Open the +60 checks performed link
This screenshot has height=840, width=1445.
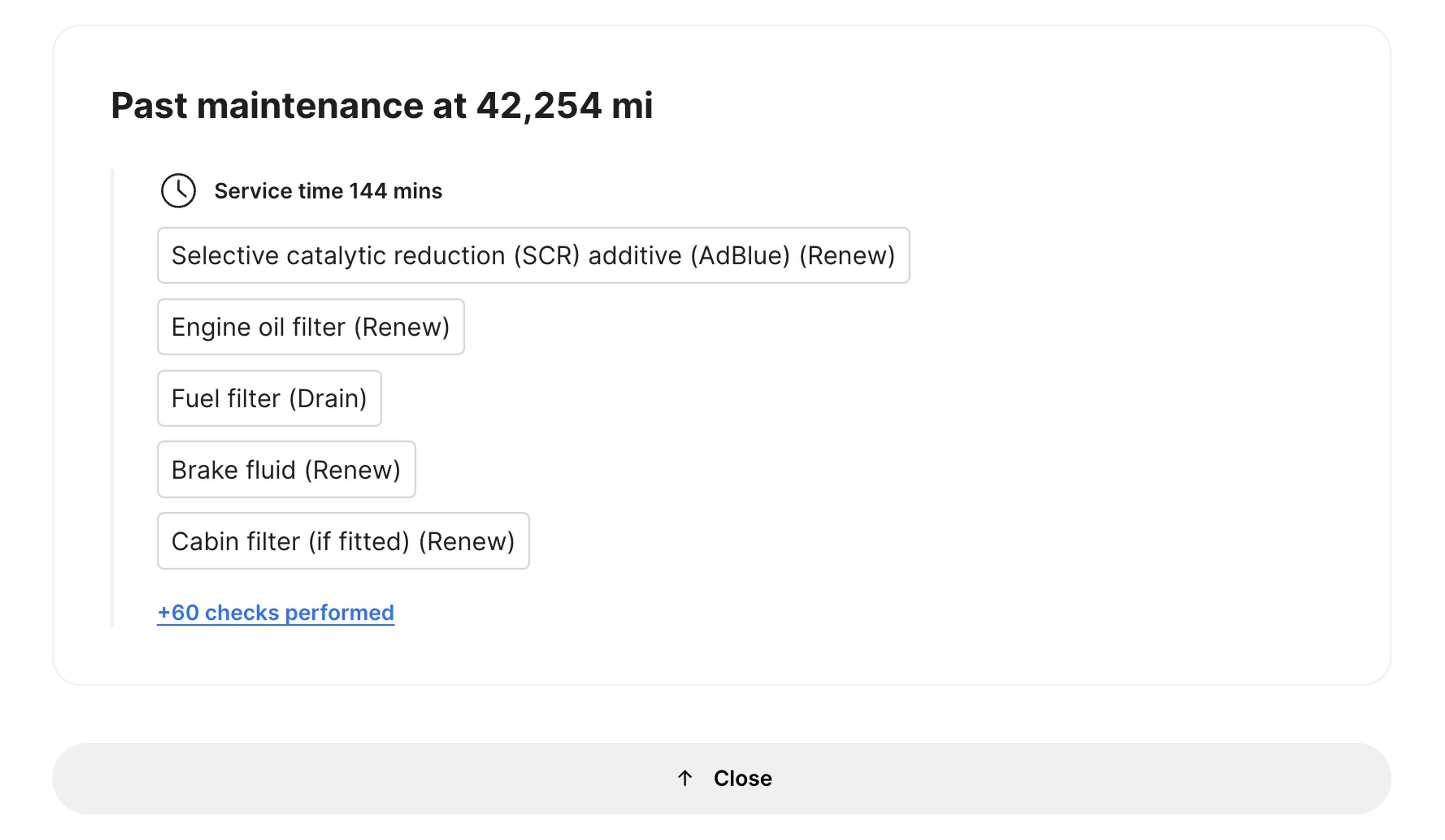[x=276, y=612]
